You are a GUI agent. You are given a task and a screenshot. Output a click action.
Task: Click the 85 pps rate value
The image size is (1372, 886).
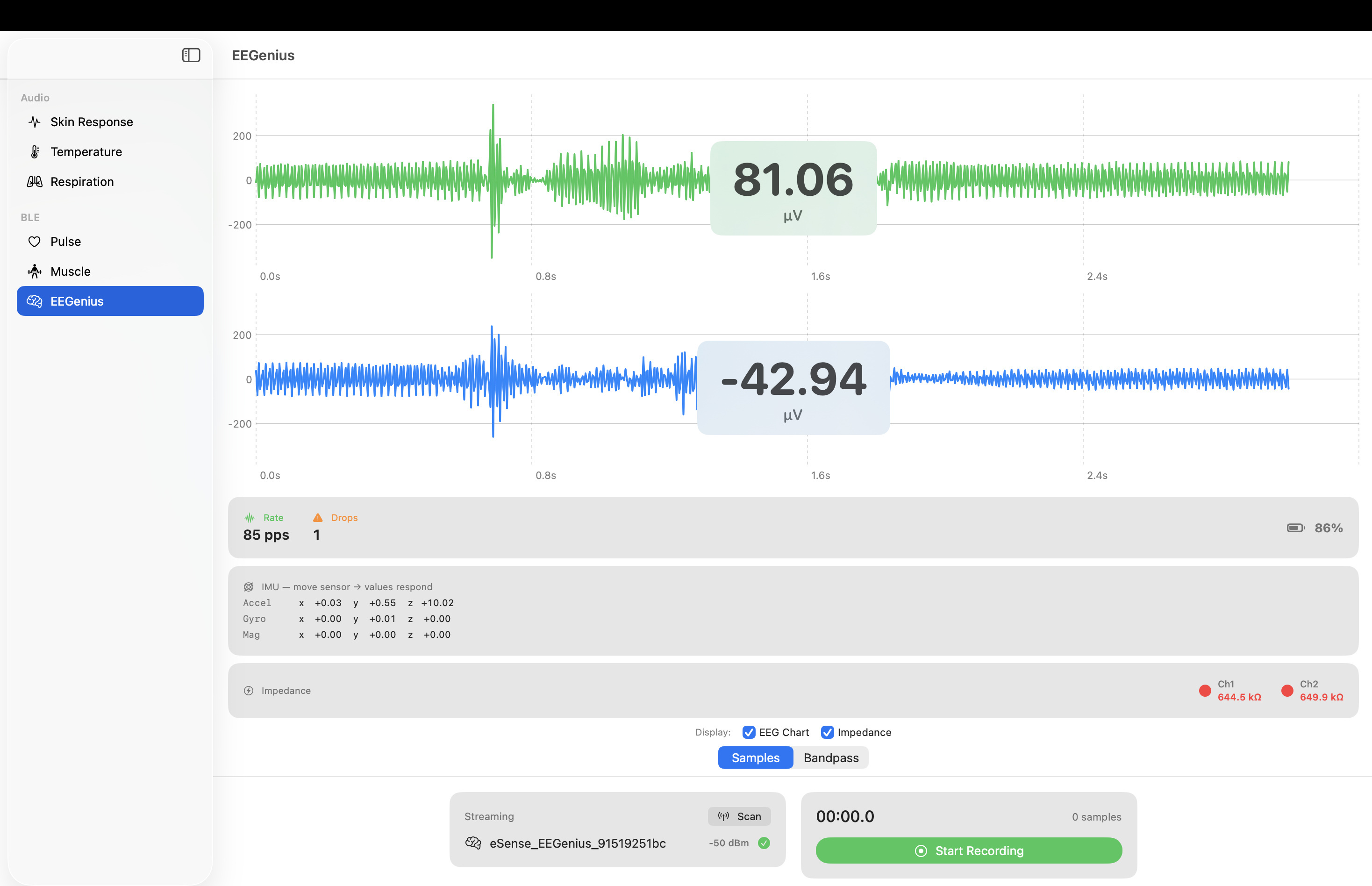click(x=266, y=535)
